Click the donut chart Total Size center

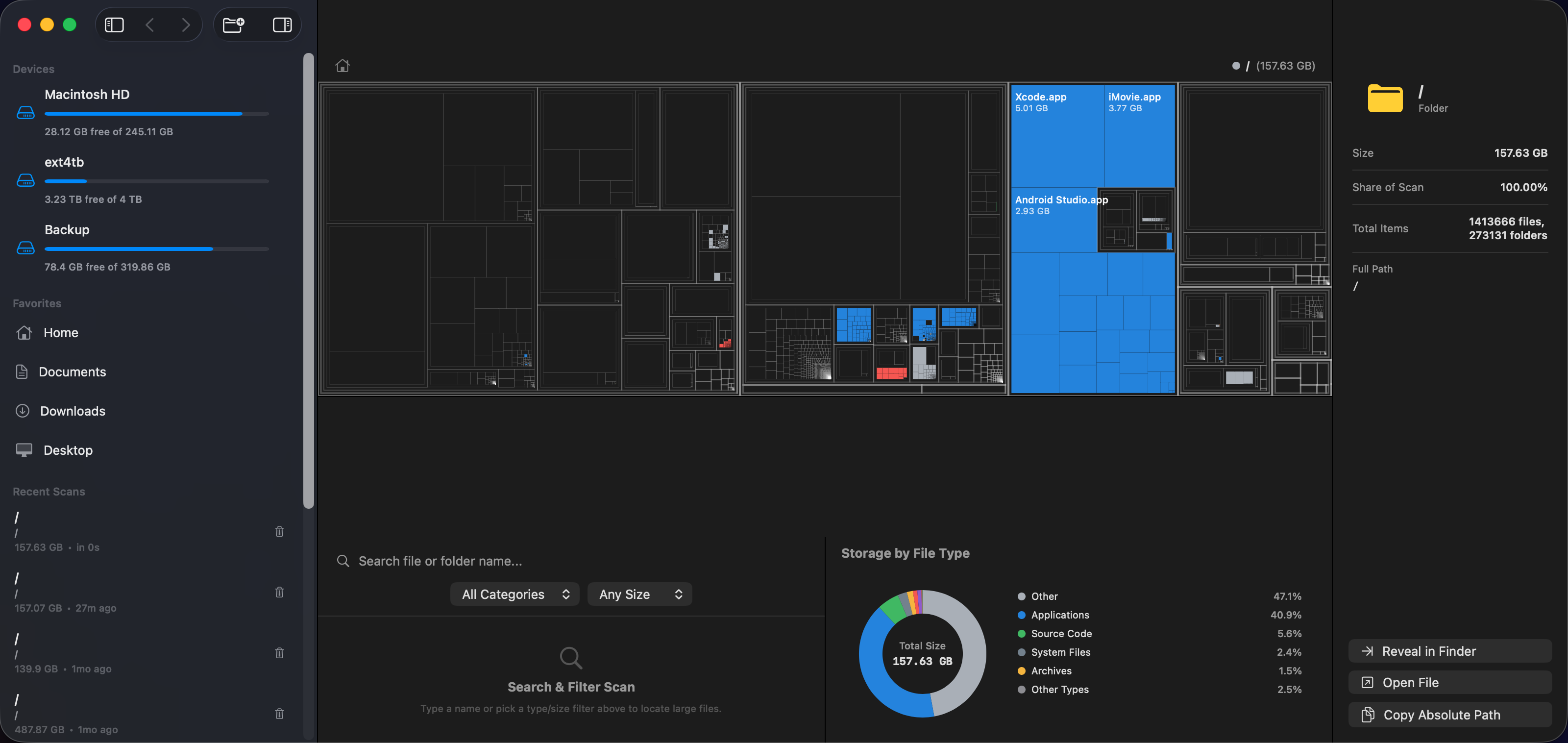coord(922,654)
